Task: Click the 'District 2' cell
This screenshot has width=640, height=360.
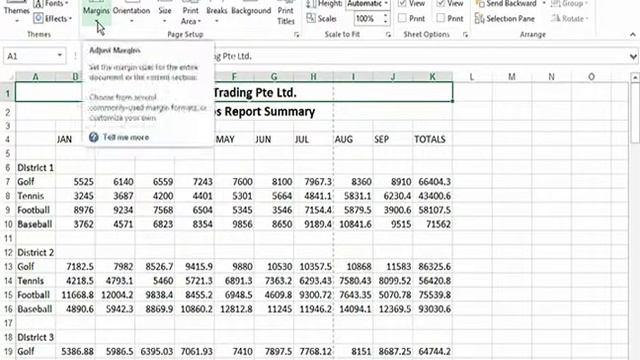Action: point(36,252)
